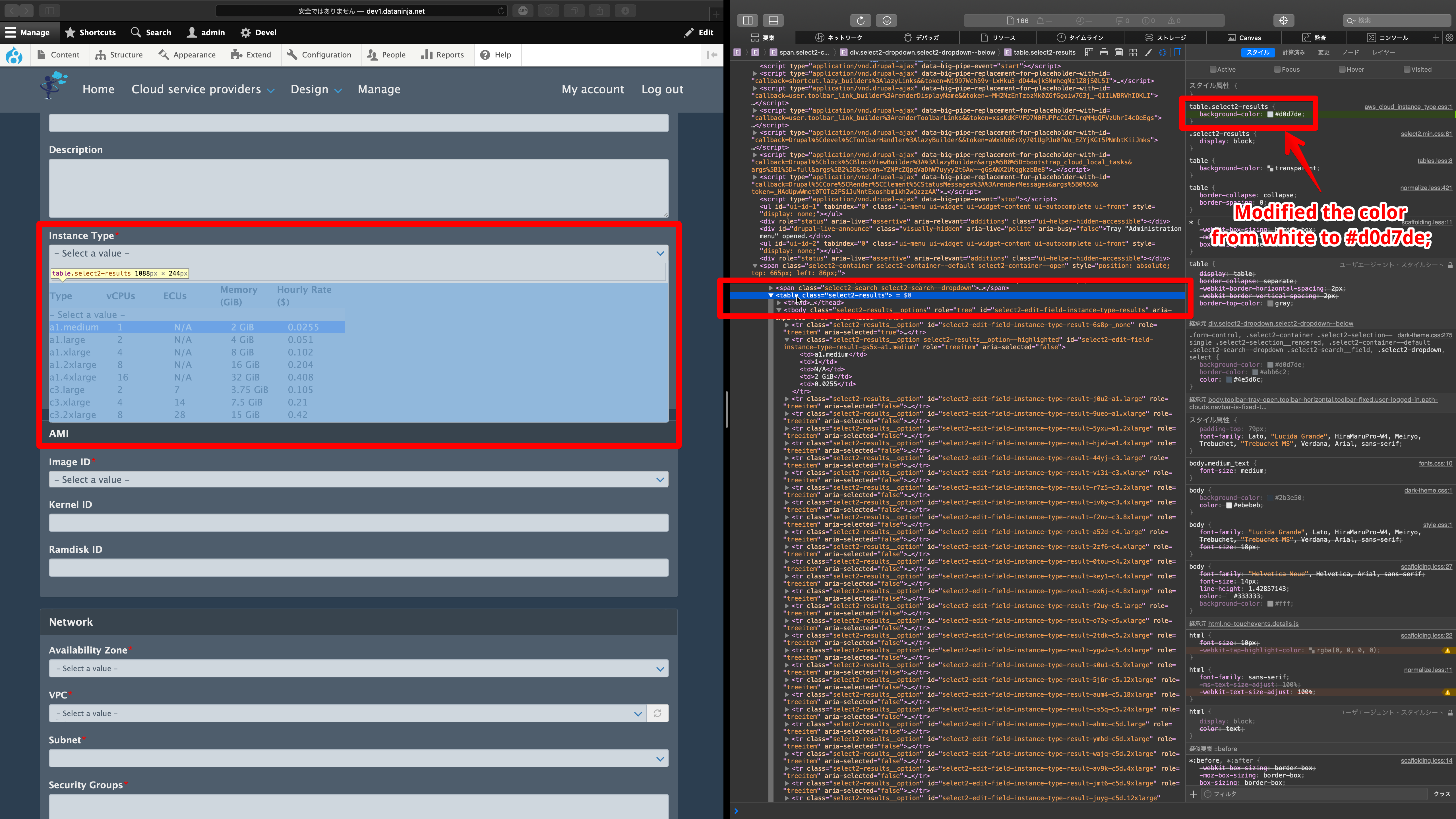Toggle the appearance override icon
The width and height of the screenshot is (1456, 819).
click(x=1118, y=53)
